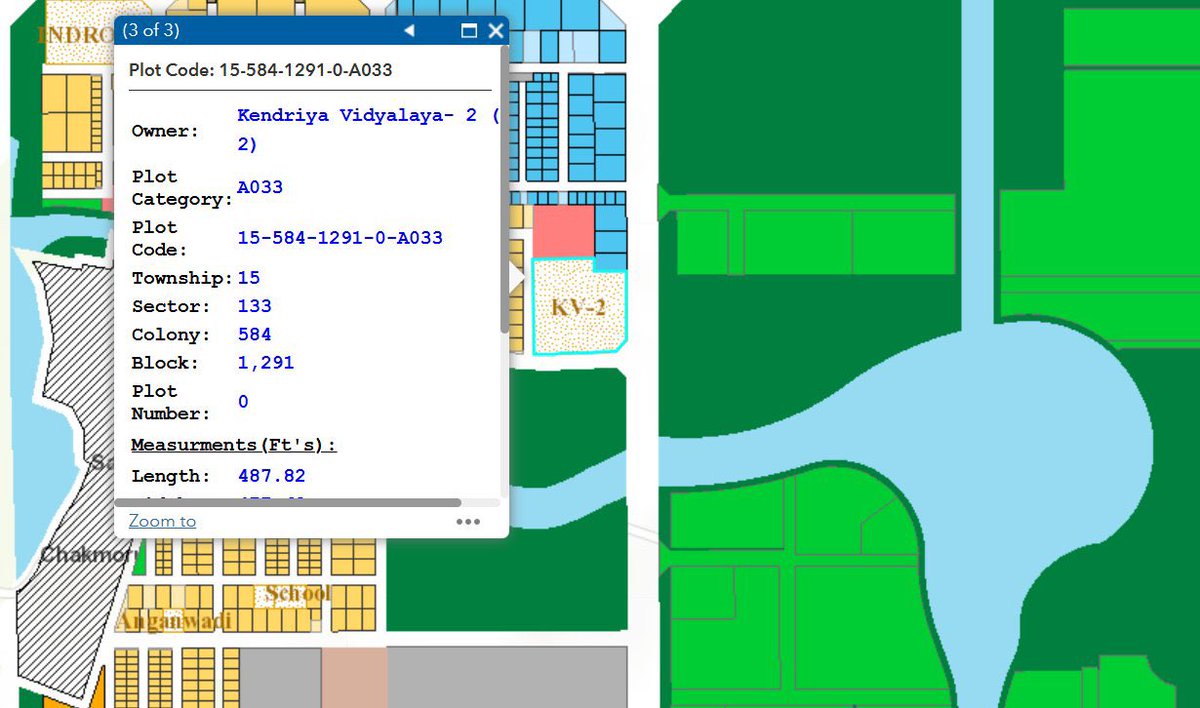Click Sector value 133
This screenshot has height=708, width=1200.
point(254,306)
